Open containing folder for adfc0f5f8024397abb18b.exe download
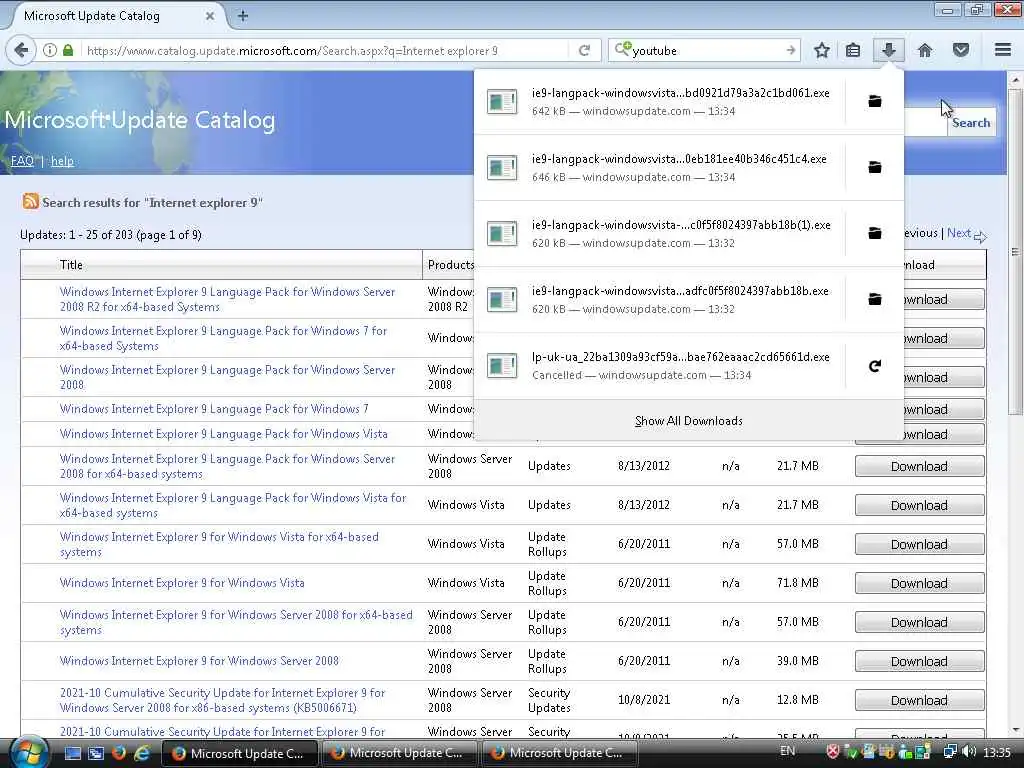The height and width of the screenshot is (768, 1024). coord(874,299)
